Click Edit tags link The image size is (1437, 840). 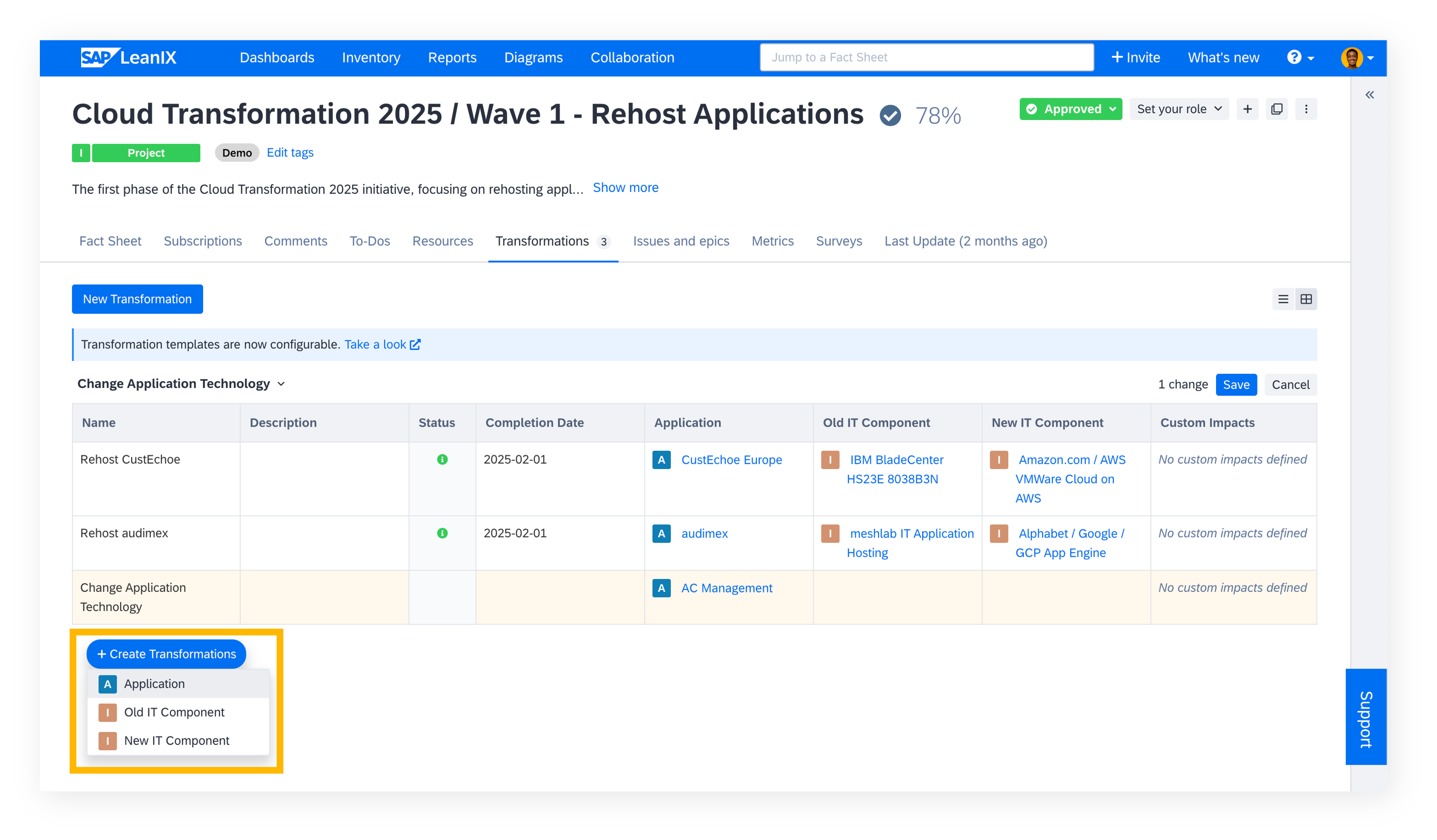(290, 153)
